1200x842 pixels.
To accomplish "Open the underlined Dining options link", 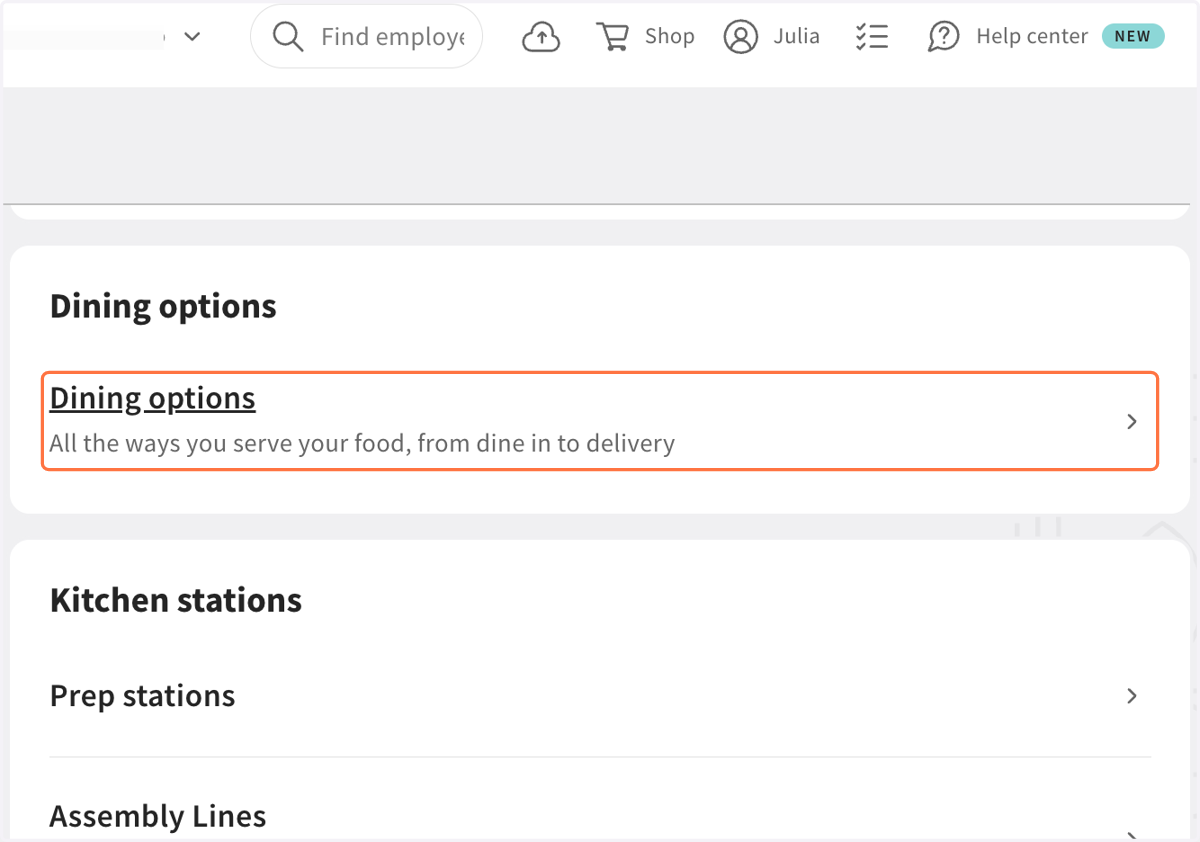I will (153, 398).
